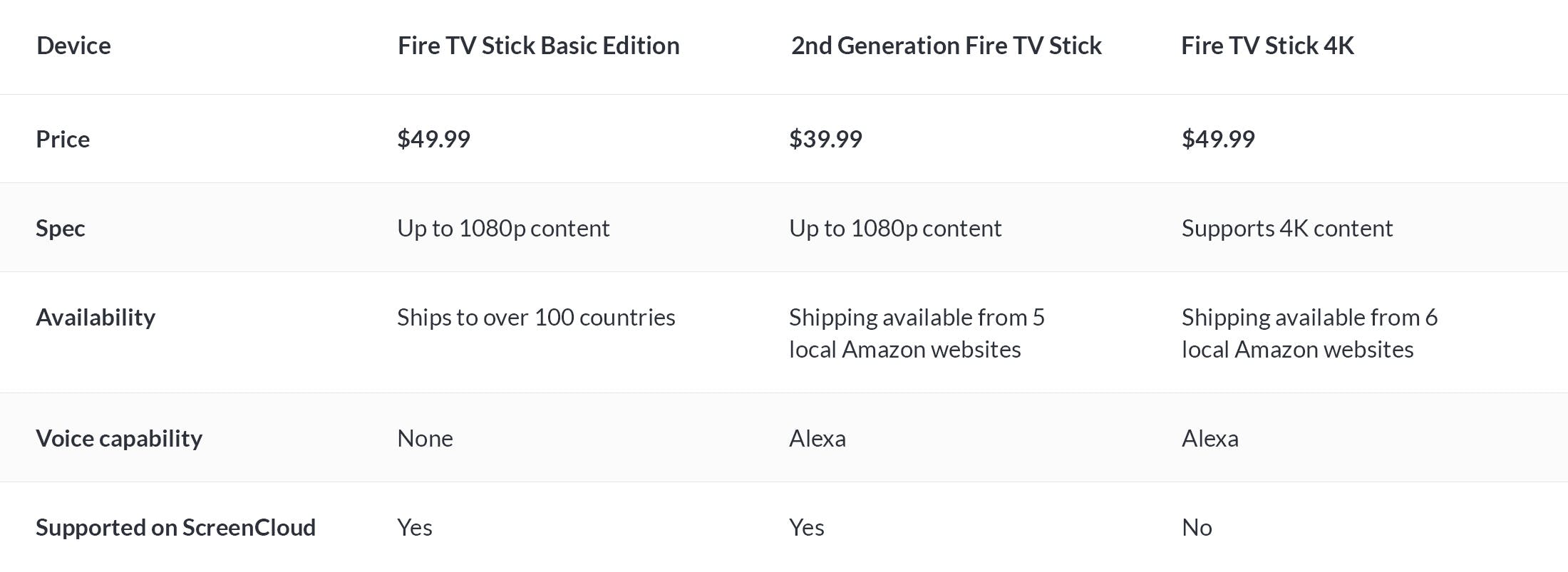Click Yes under 2nd Generation Fire TV Stick

[807, 528]
